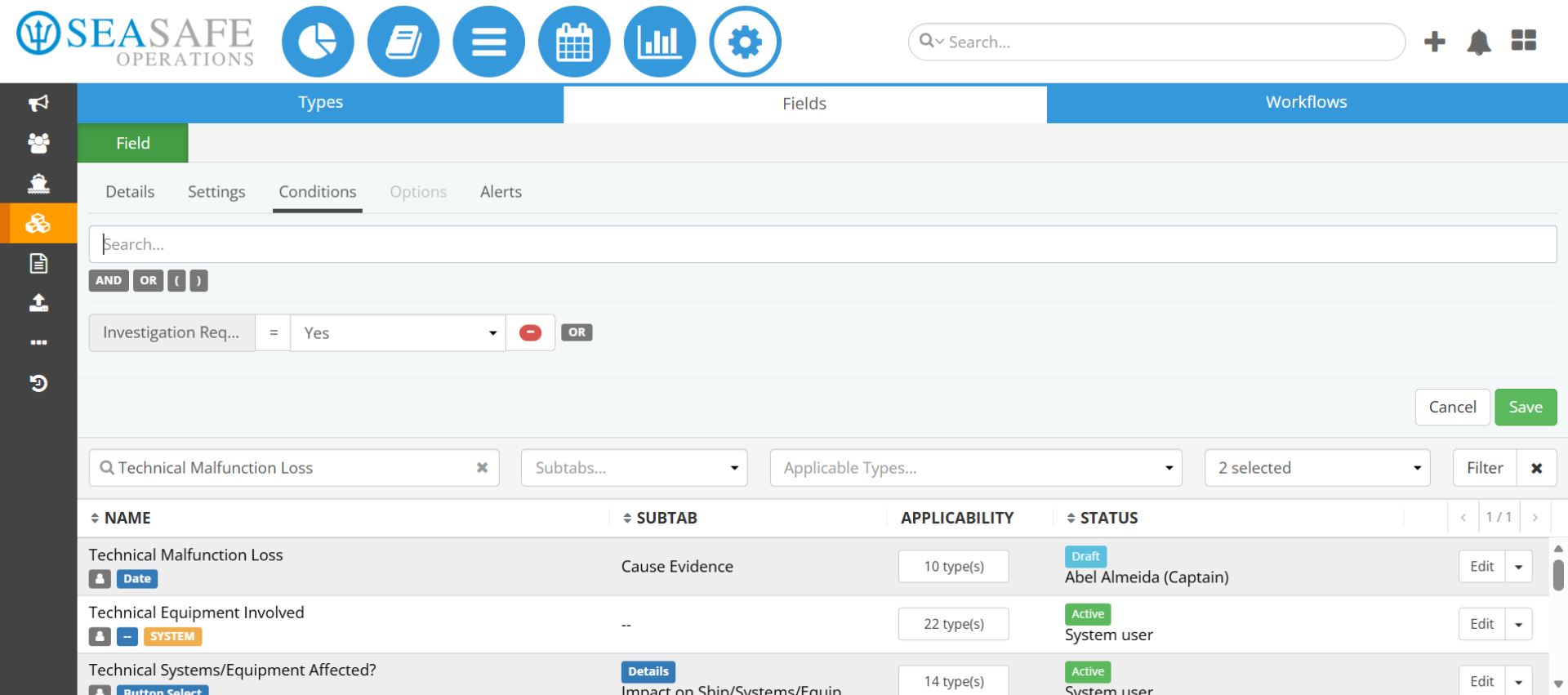The width and height of the screenshot is (1568, 695).
Task: Insert closing parenthesis
Action: click(198, 281)
